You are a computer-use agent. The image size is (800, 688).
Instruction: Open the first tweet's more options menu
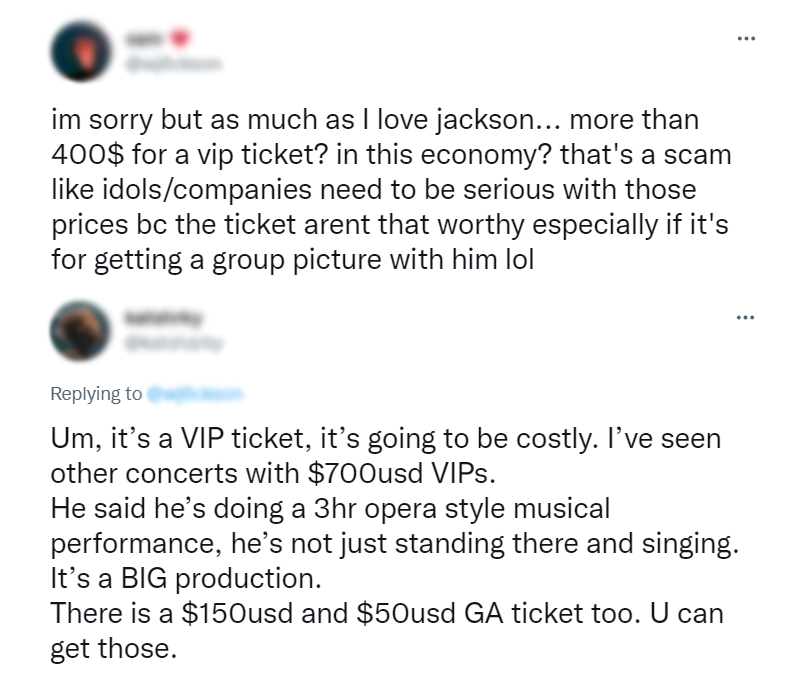746,37
